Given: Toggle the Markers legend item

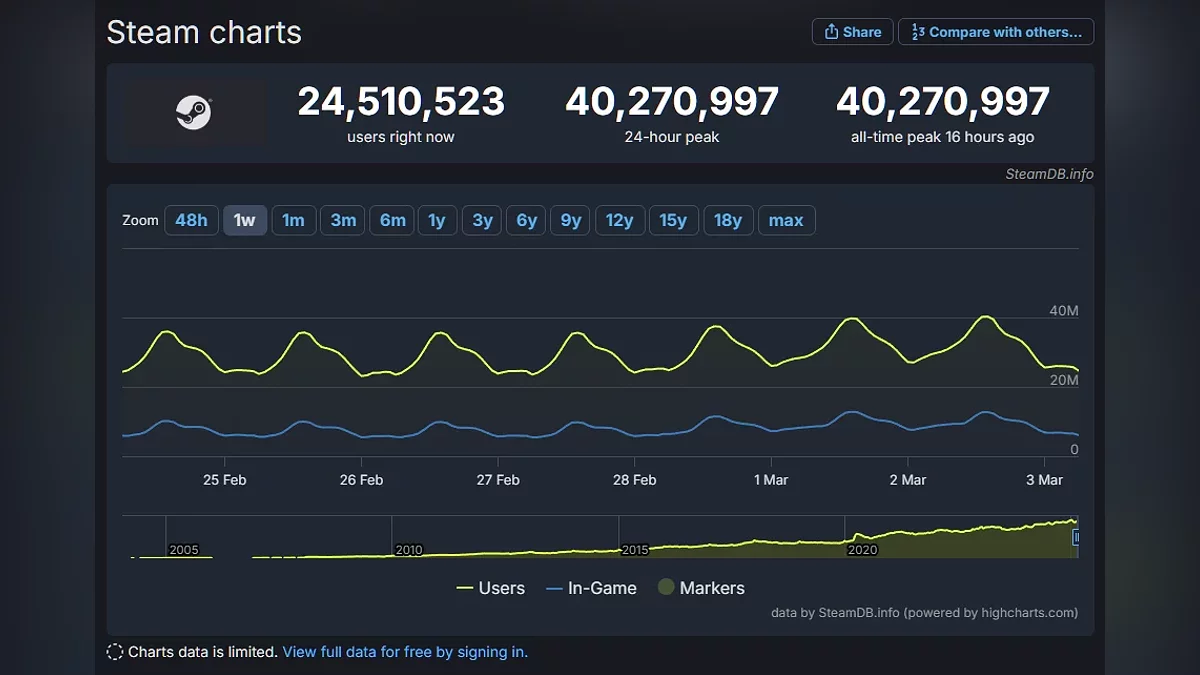Looking at the screenshot, I should point(701,588).
